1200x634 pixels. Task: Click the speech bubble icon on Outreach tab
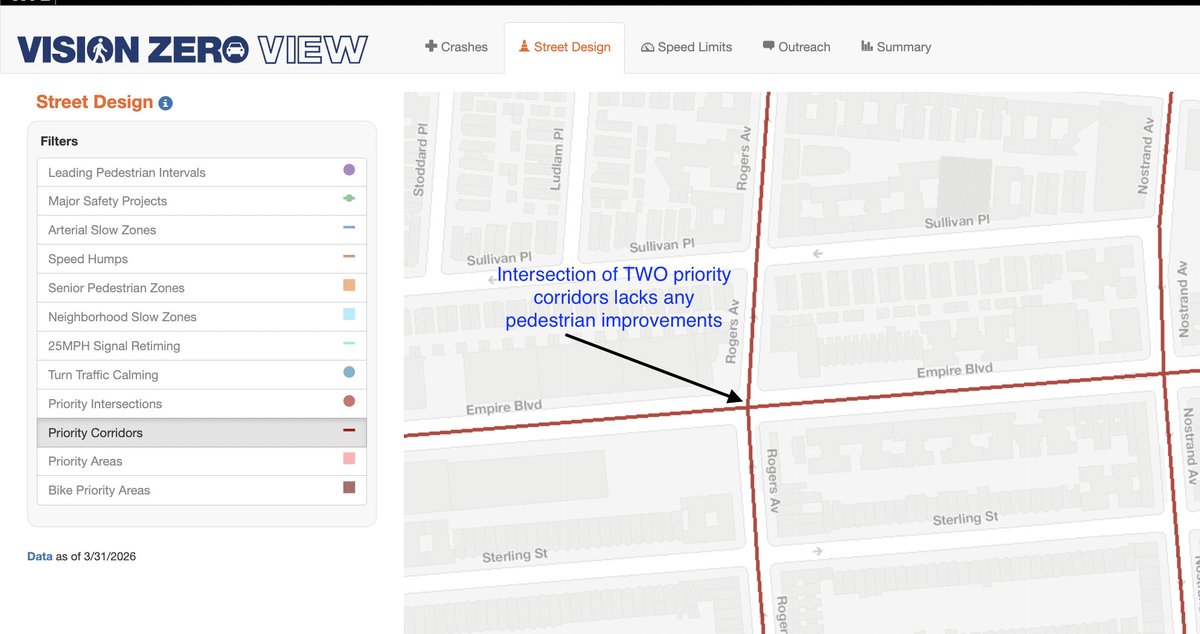coord(768,46)
